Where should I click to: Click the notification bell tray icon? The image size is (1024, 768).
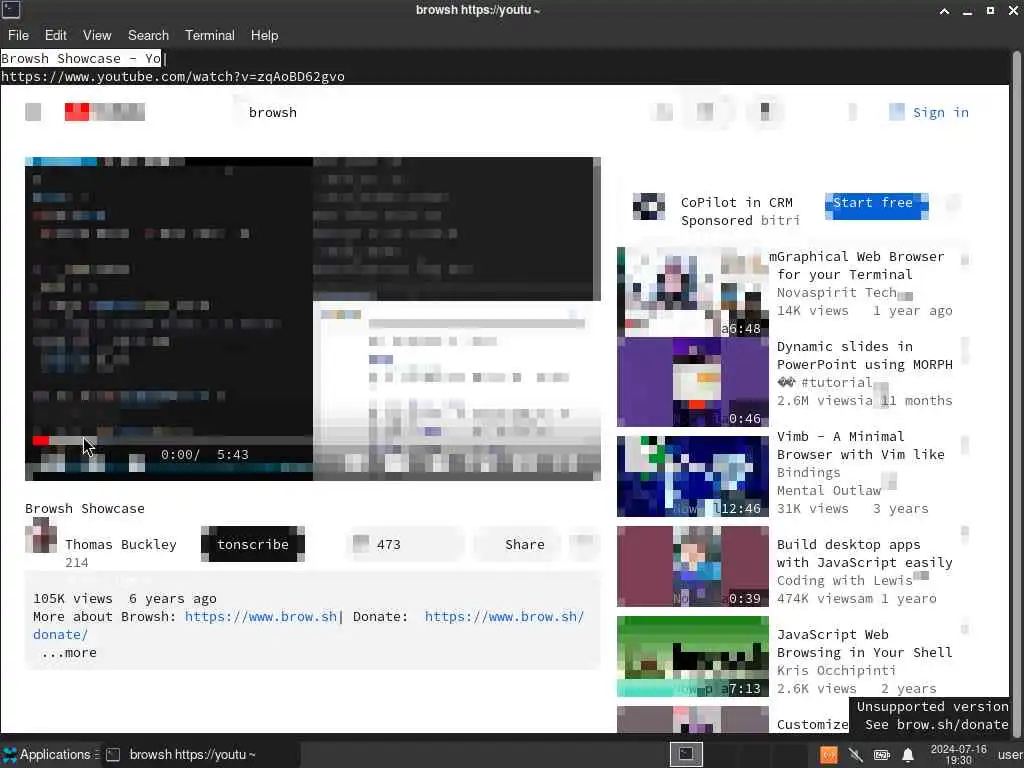click(908, 755)
